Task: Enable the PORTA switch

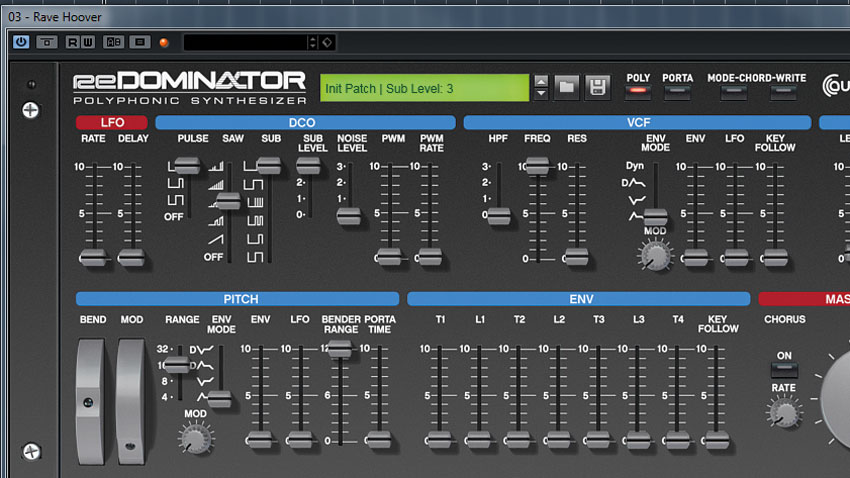Action: (x=677, y=91)
